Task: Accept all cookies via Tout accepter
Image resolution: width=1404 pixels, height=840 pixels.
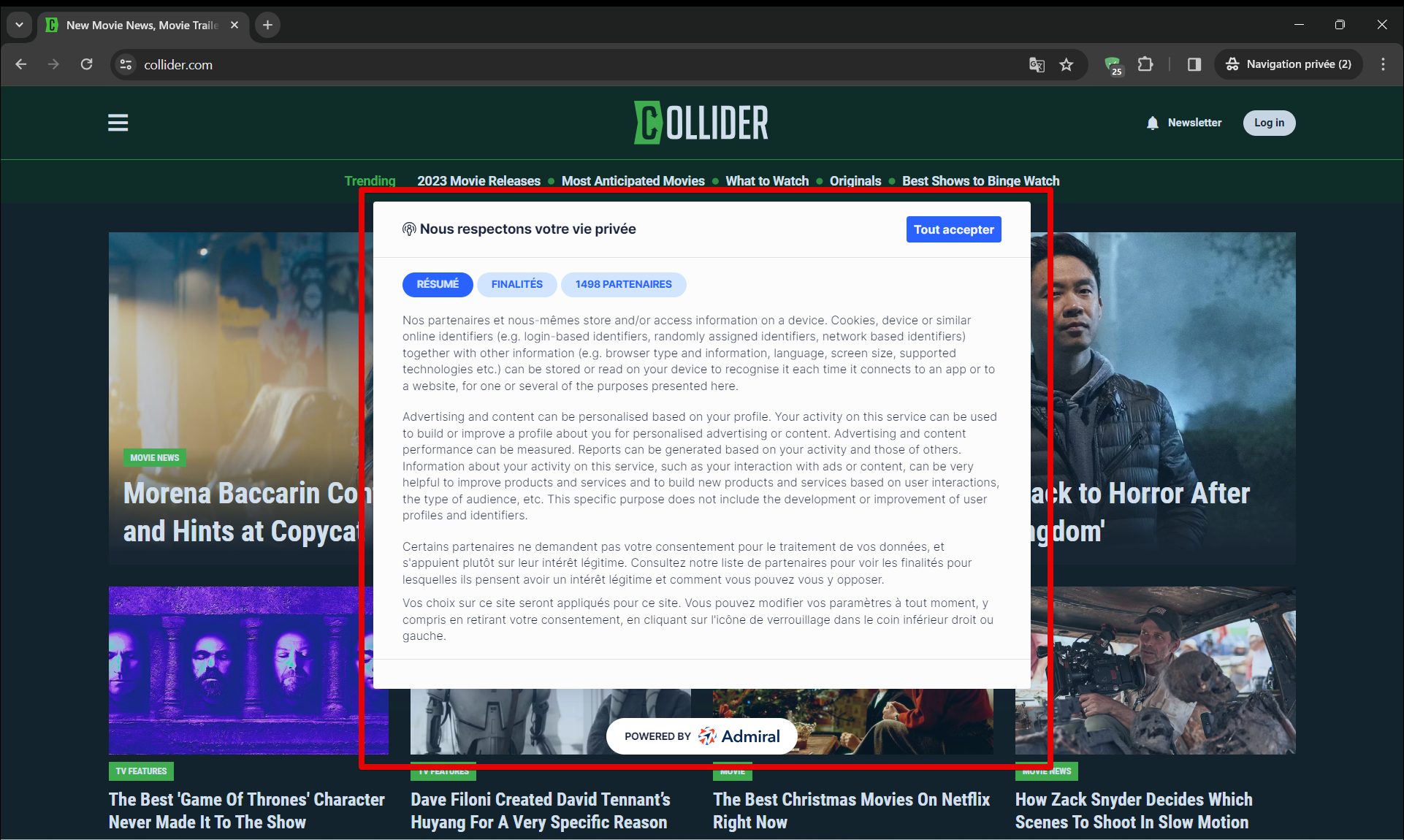Action: [953, 229]
